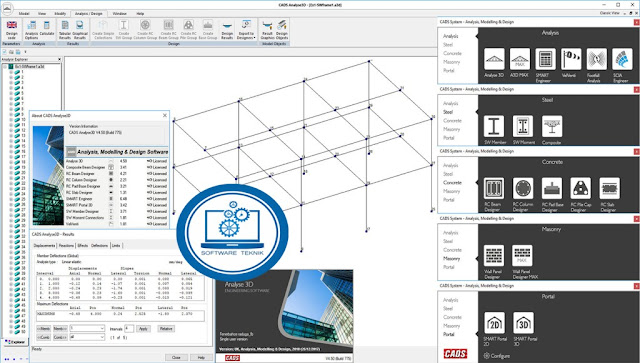
Task: Open the Export to Designers dropdown
Action: coord(246,30)
